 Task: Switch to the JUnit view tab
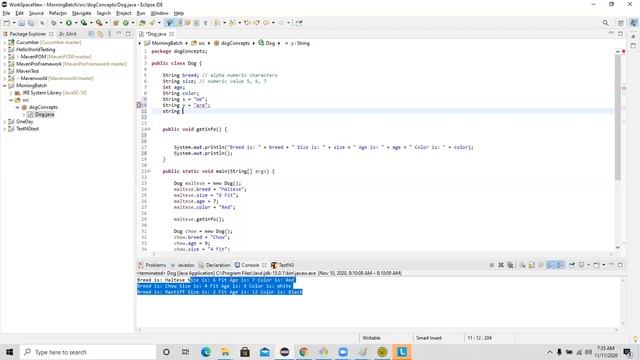67,34
